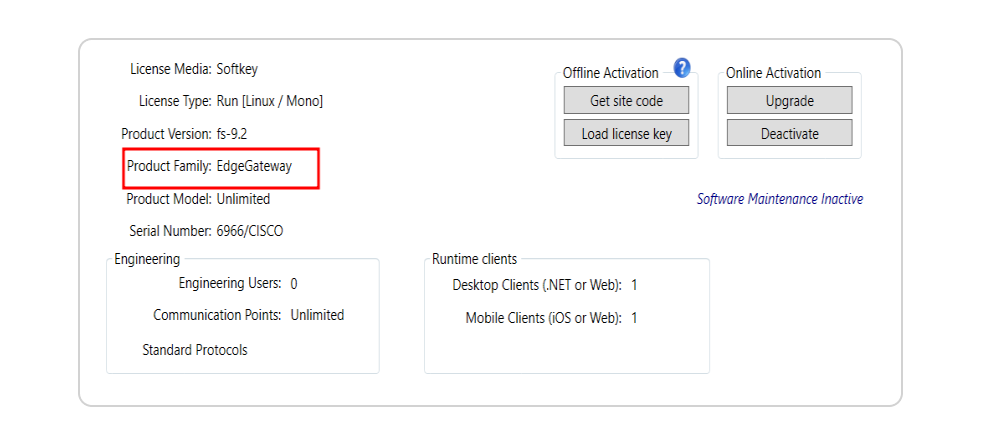The width and height of the screenshot is (981, 445).
Task: Select the Unlimited product model value
Action: click(243, 199)
